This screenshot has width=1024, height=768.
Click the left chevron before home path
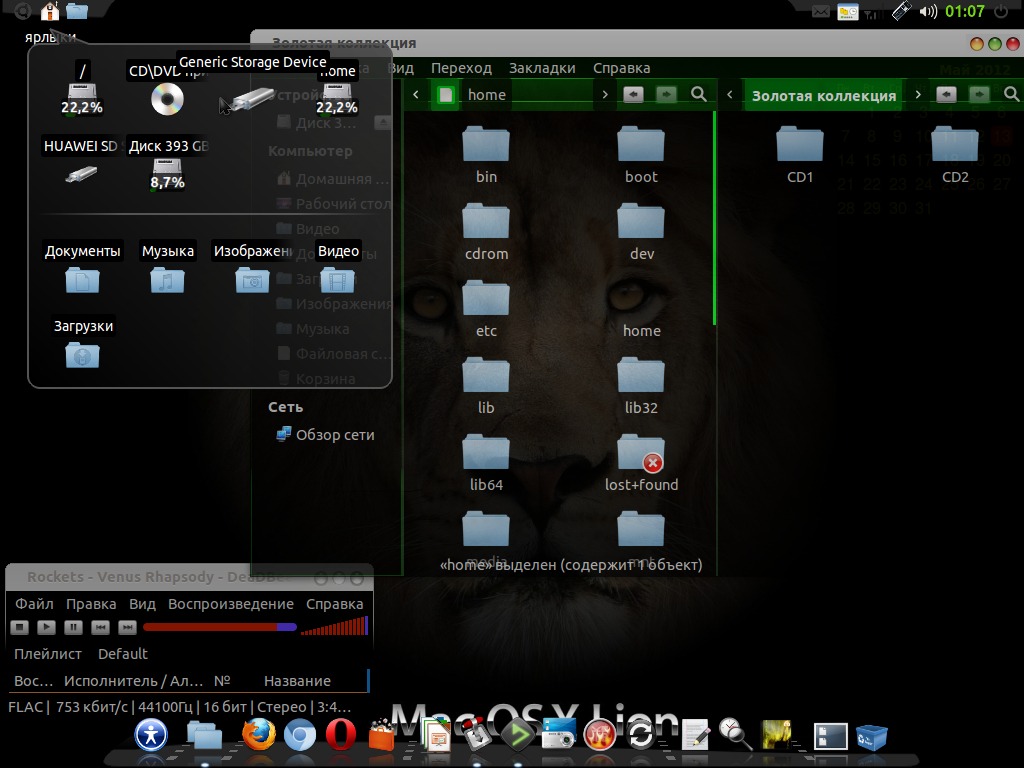(416, 95)
